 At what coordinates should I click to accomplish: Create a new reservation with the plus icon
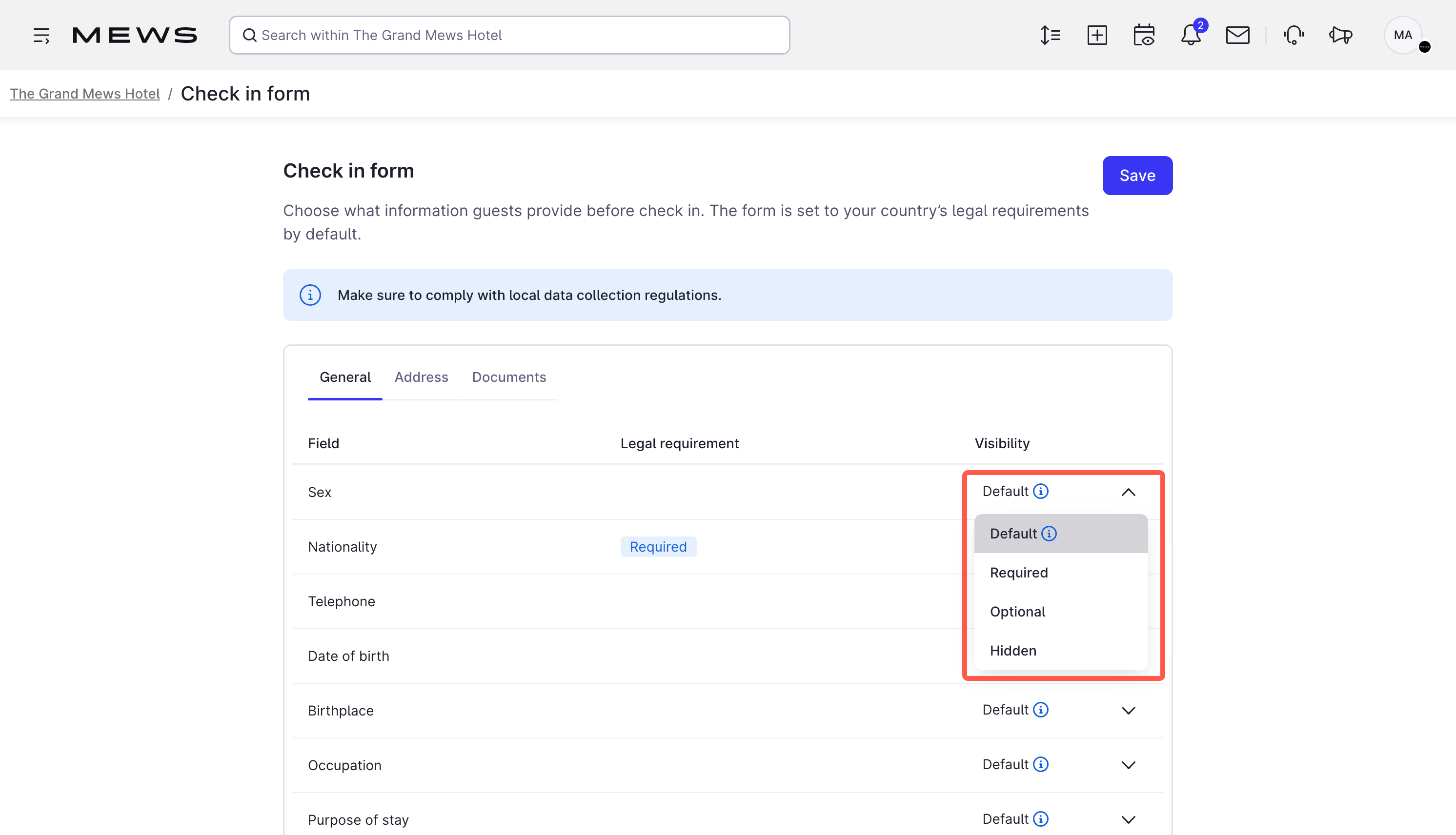click(x=1097, y=35)
